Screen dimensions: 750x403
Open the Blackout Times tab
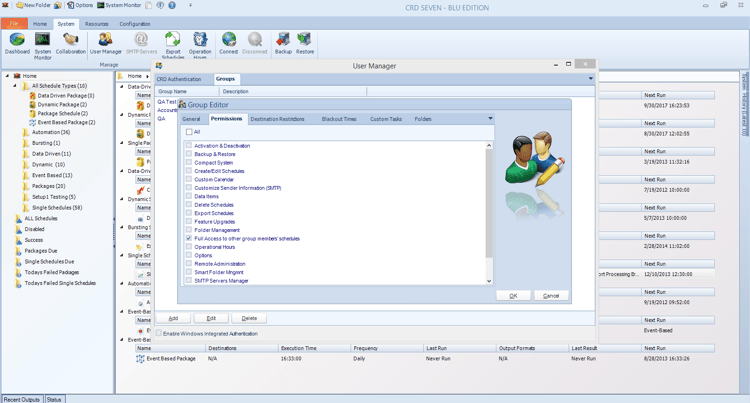[x=339, y=119]
